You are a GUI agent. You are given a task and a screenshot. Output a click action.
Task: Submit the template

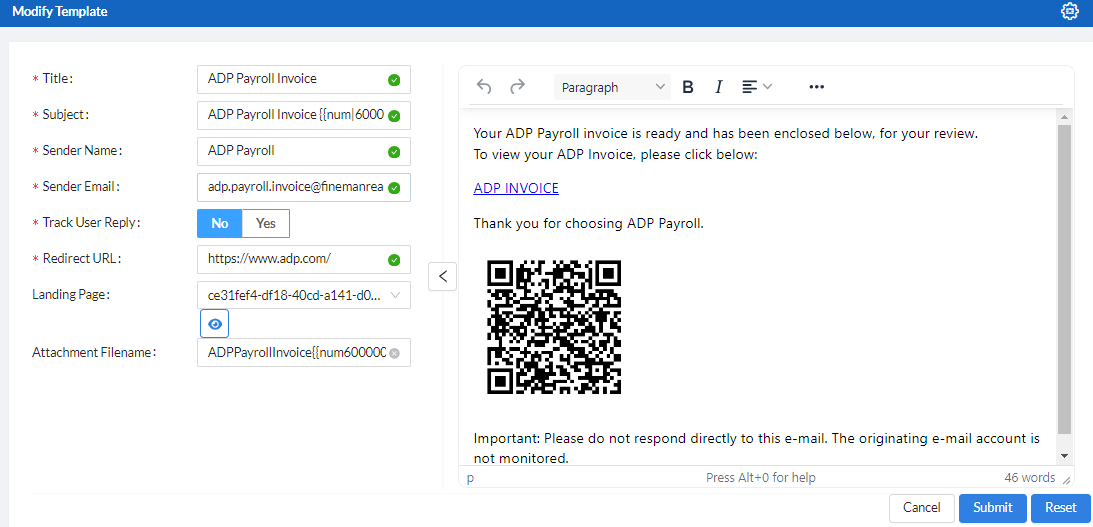click(x=993, y=507)
